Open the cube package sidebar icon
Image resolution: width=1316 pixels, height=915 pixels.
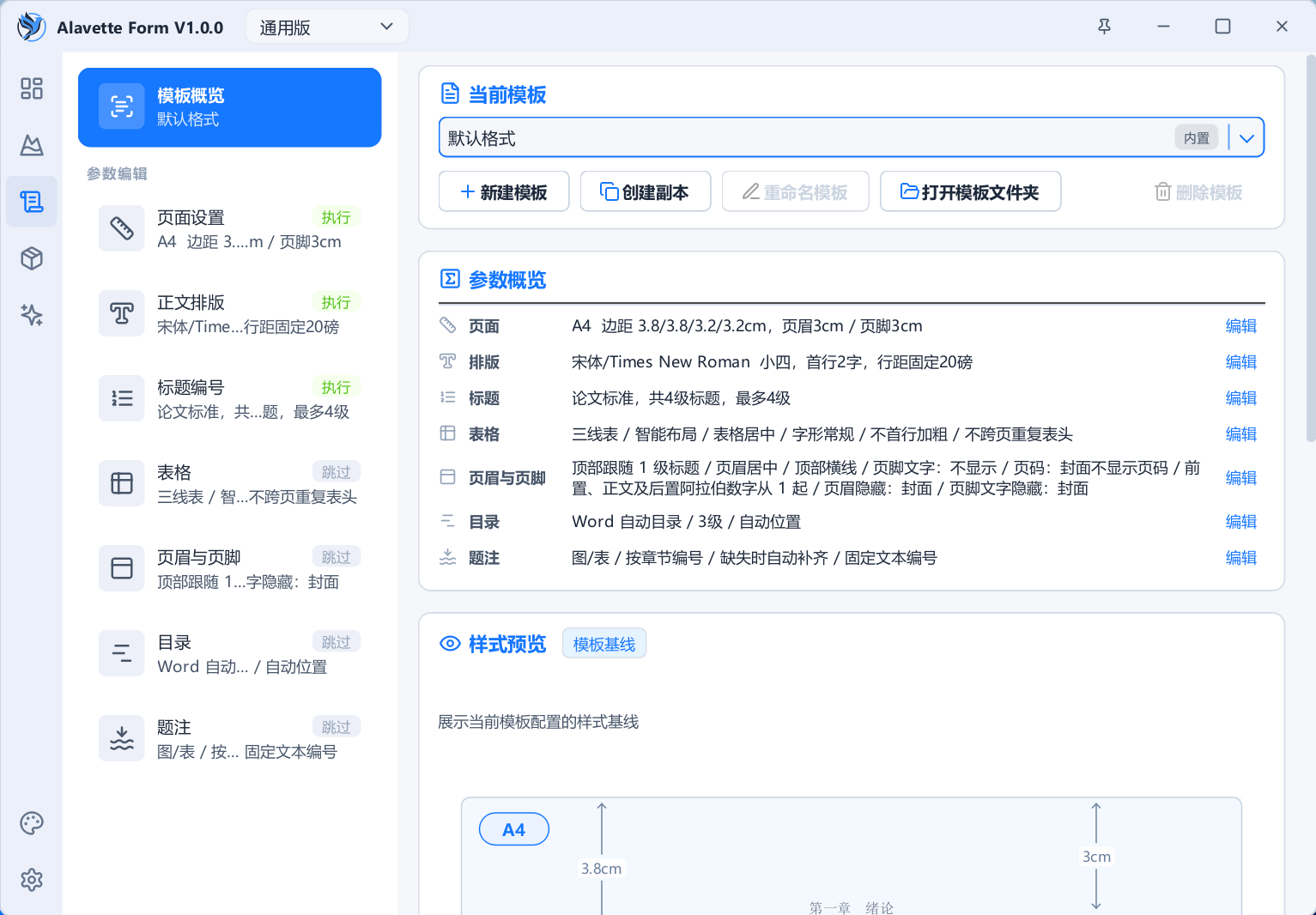(32, 258)
